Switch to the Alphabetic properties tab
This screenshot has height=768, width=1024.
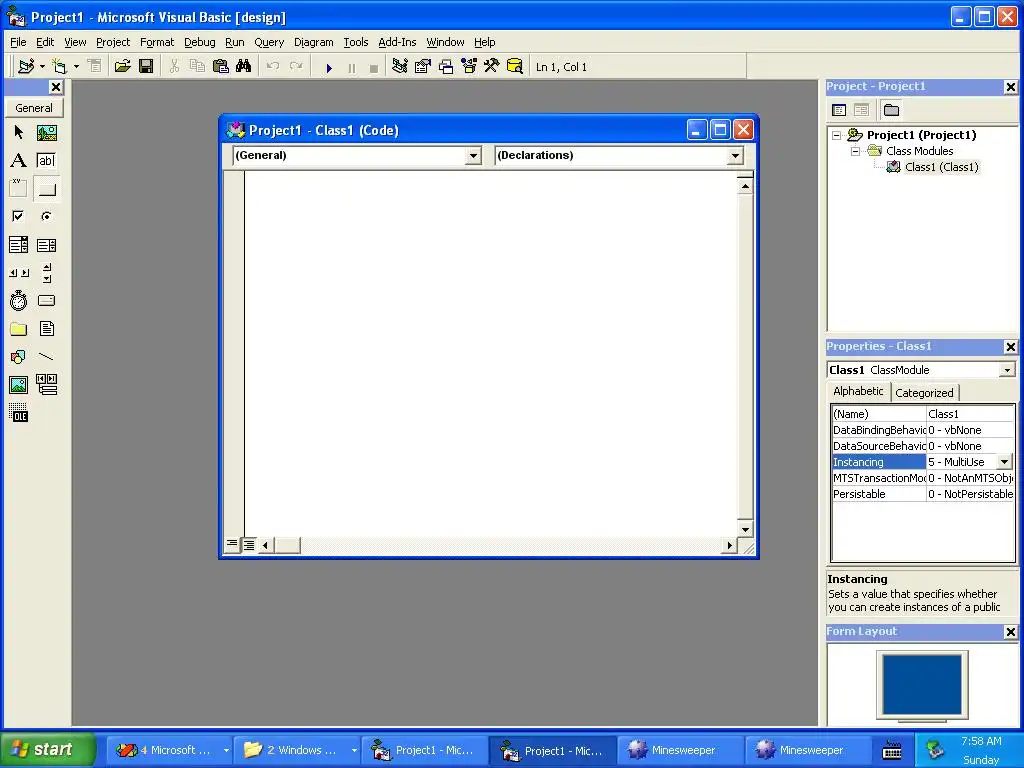coord(858,391)
